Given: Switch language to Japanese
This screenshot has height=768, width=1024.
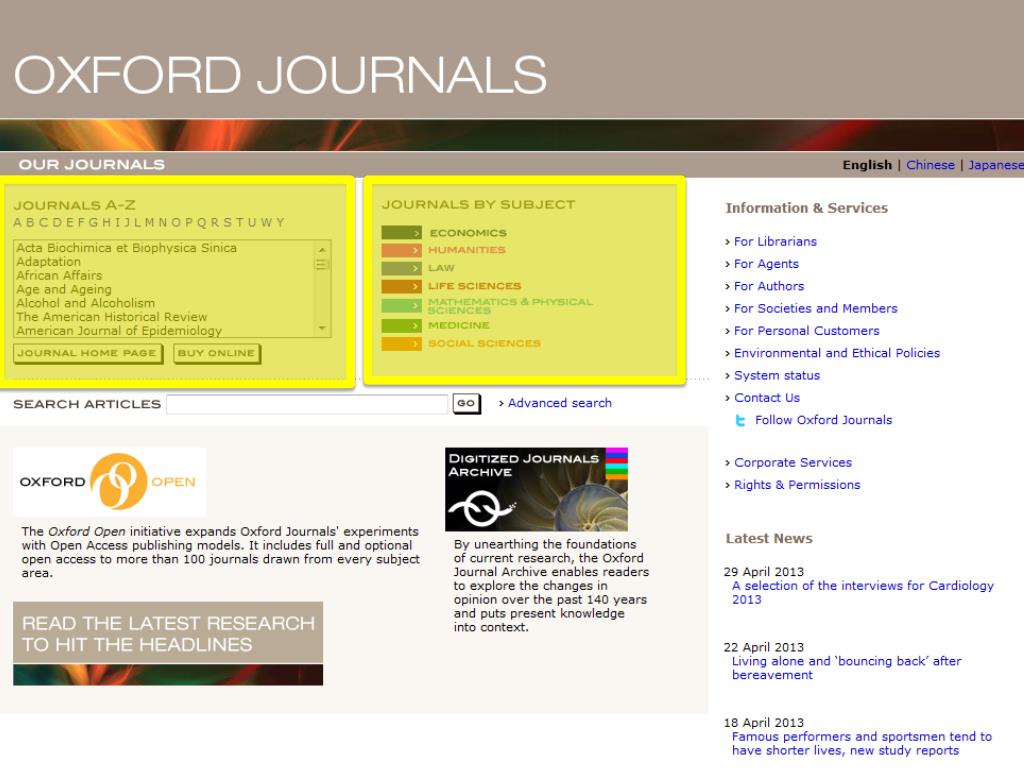Looking at the screenshot, I should pyautogui.click(x=996, y=165).
